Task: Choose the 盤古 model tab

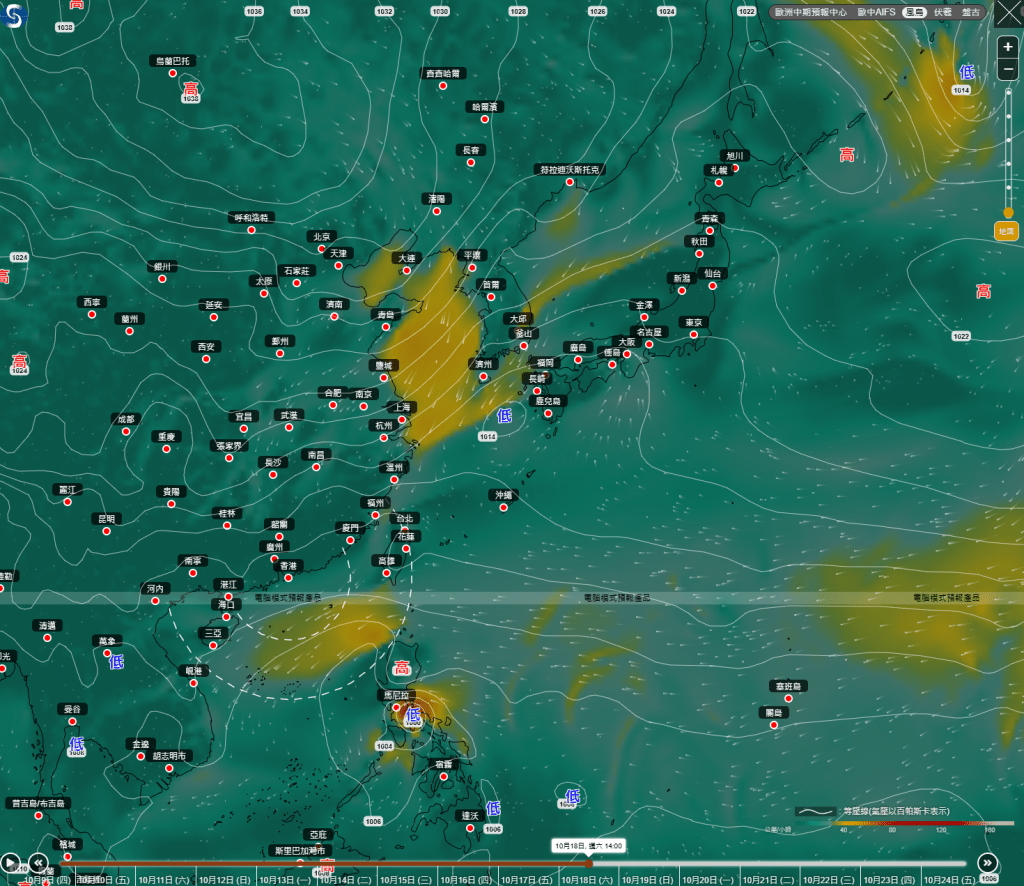Action: 970,12
